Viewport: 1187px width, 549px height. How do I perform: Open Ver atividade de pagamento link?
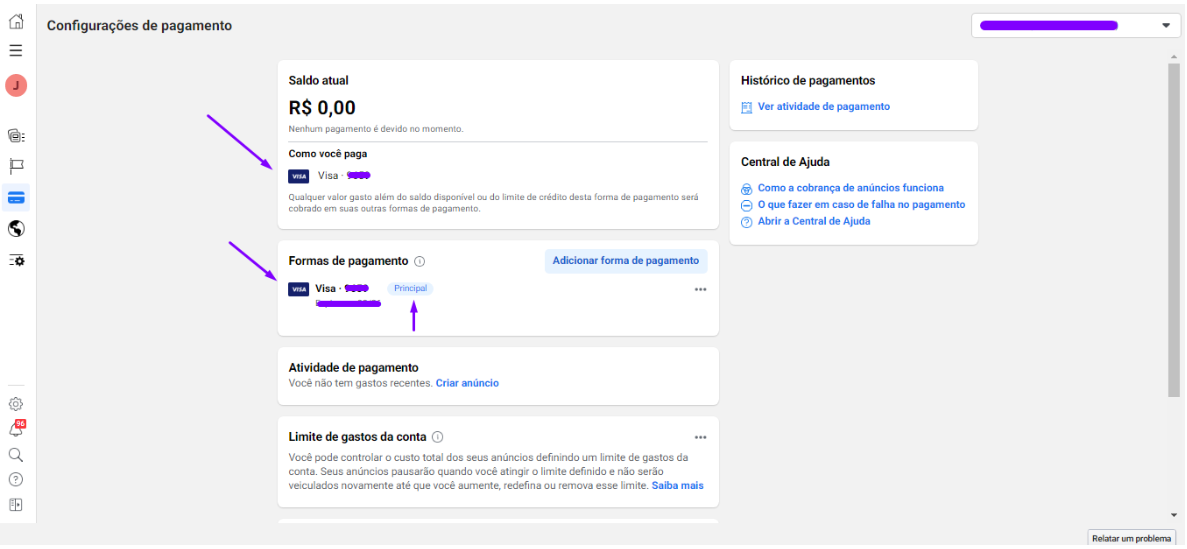[824, 107]
